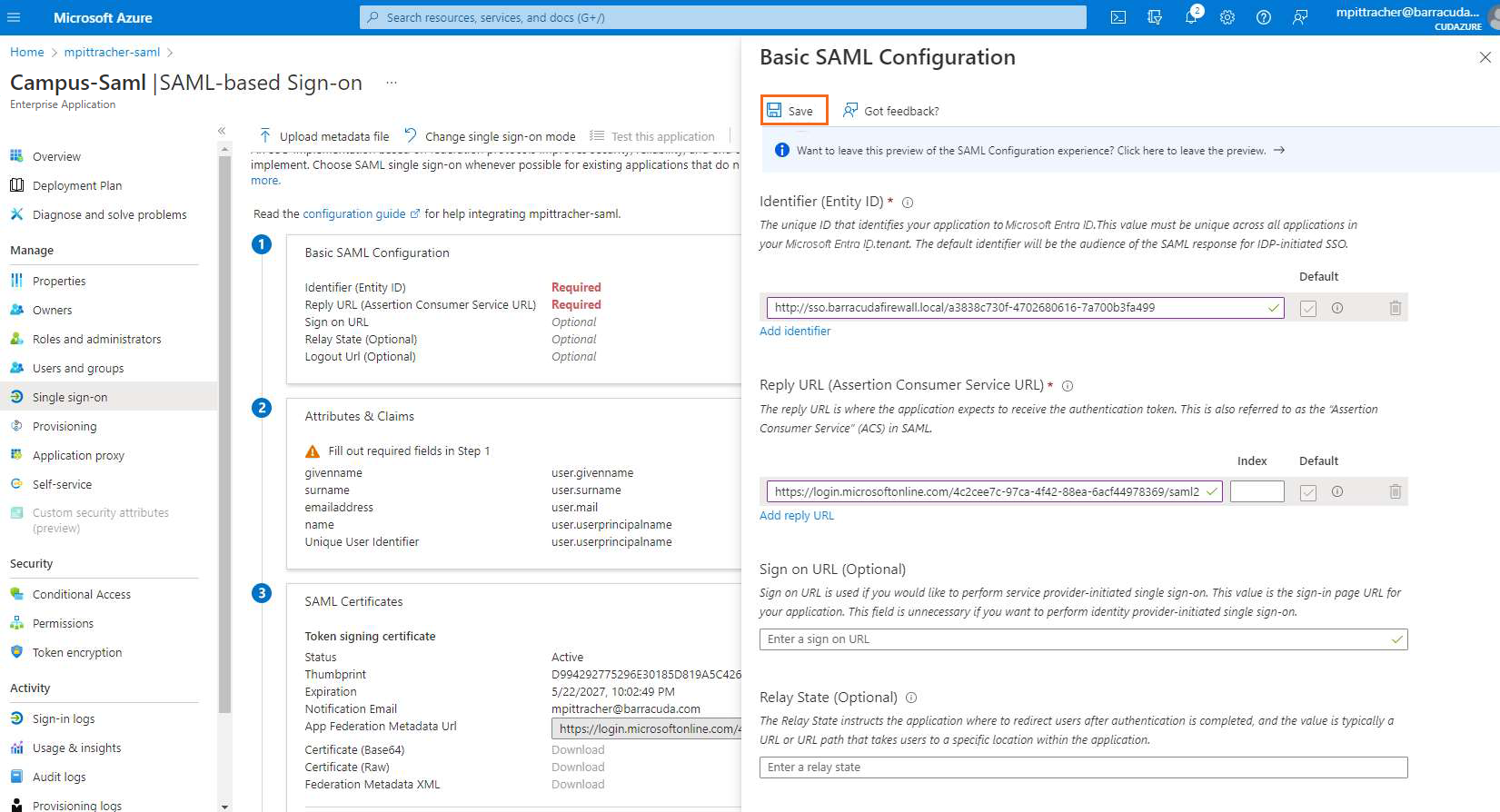Toggle the Default checkbox for the identifier

pos(1308,308)
